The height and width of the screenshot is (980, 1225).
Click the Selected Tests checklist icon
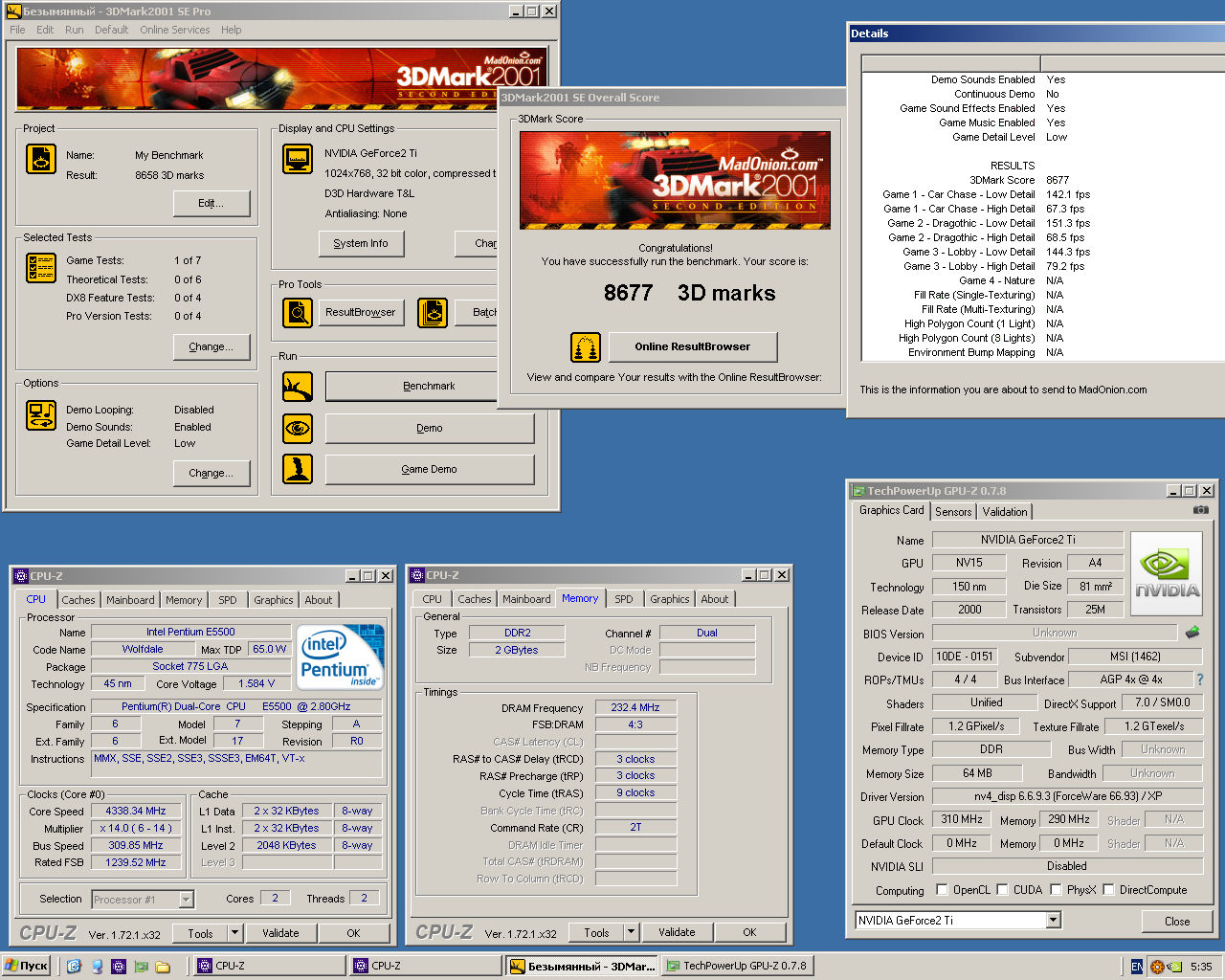click(41, 268)
